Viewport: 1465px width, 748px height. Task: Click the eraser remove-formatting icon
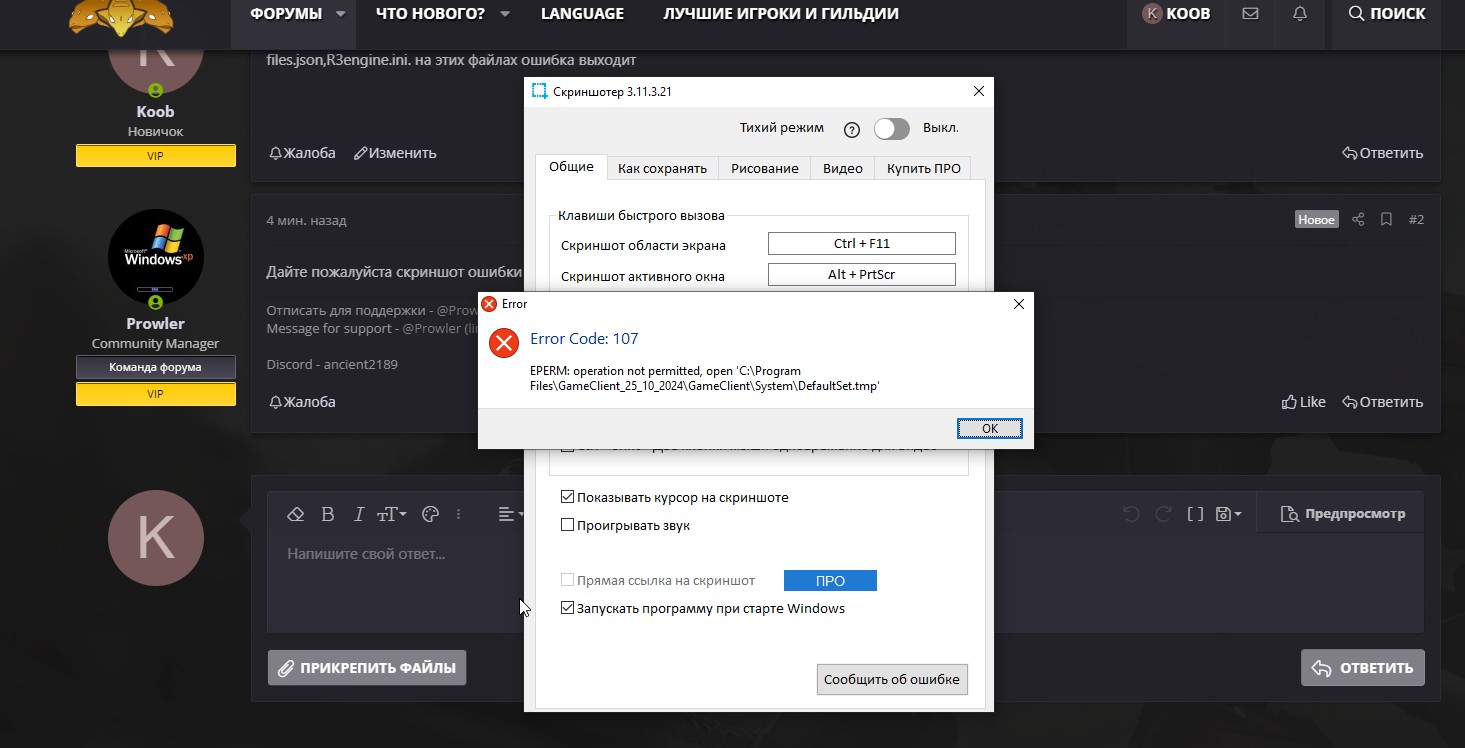295,514
